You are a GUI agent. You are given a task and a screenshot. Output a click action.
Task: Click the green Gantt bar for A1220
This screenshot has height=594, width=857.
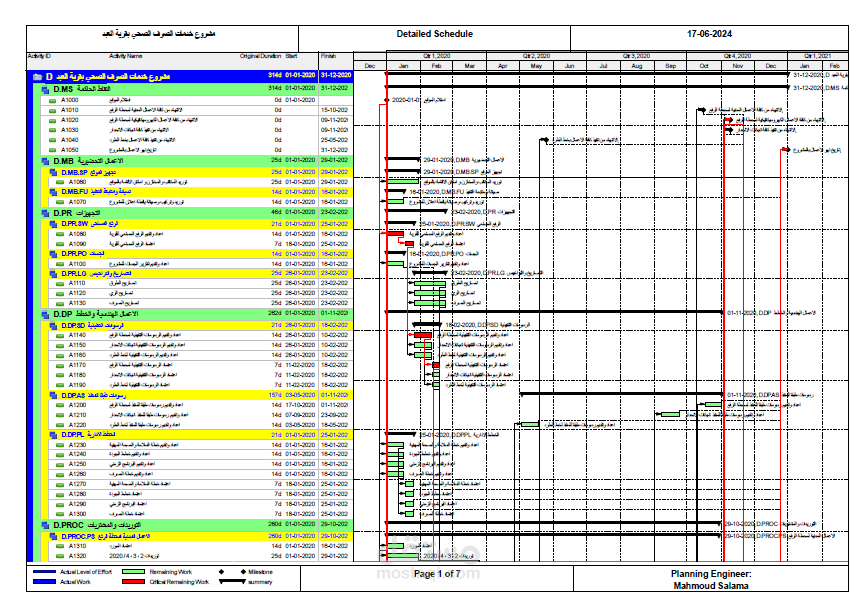pyautogui.click(x=530, y=425)
